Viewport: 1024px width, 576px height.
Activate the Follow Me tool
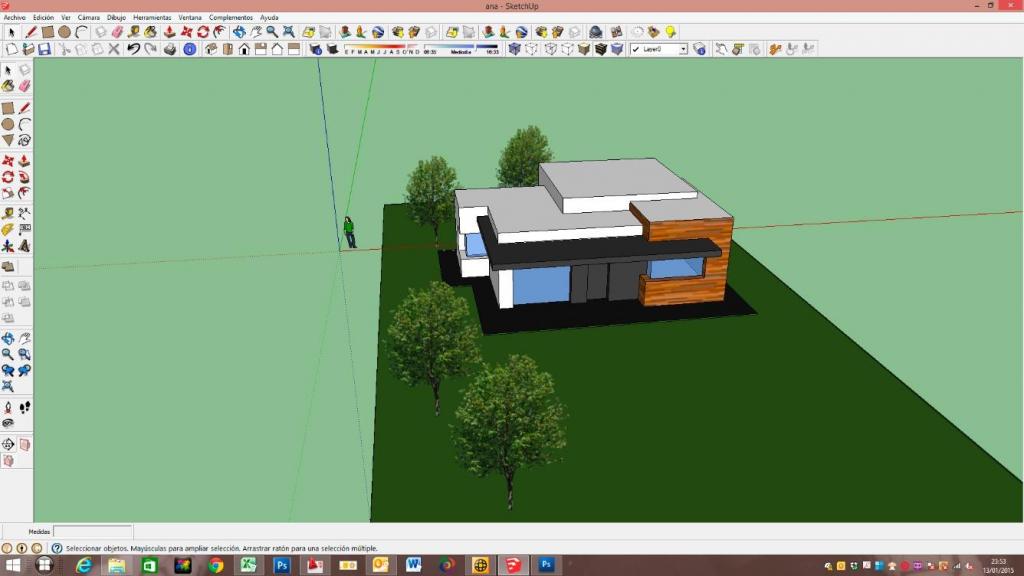point(24,177)
